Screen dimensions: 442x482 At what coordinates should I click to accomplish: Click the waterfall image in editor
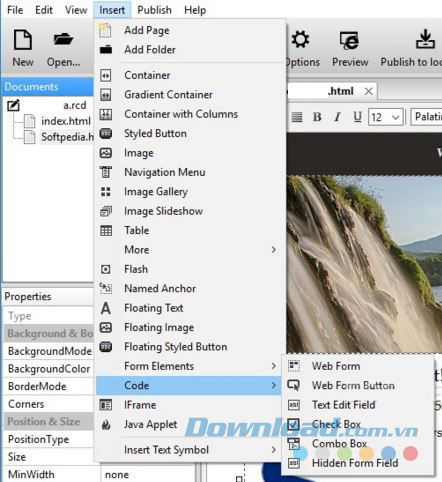(364, 263)
